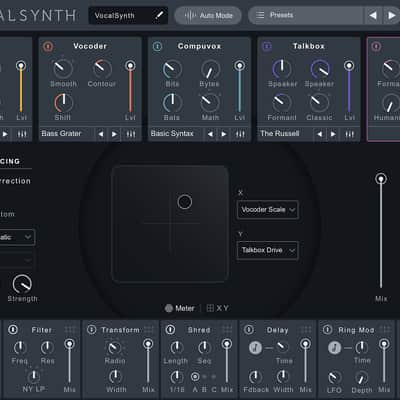Click the Delay Fdback knob
Image resolution: width=400 pixels, height=400 pixels.
click(x=255, y=377)
